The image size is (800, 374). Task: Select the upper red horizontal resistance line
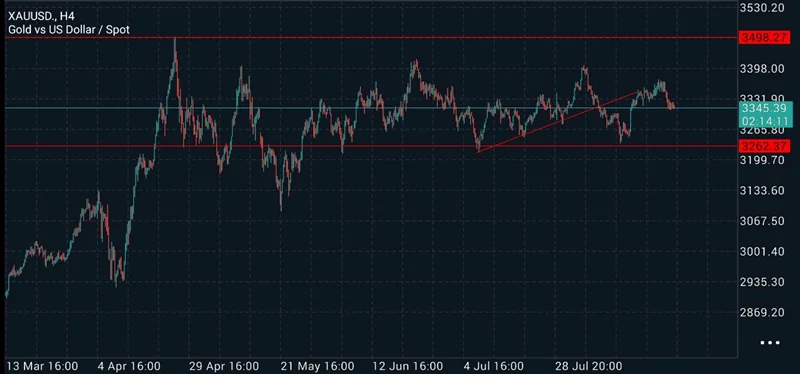[x=371, y=38]
